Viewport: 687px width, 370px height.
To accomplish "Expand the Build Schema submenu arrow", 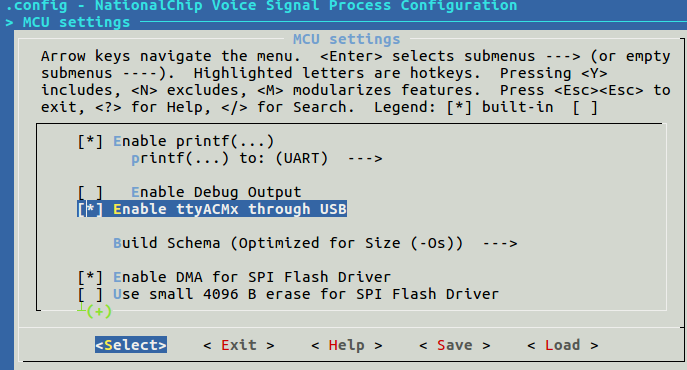I will click(499, 243).
